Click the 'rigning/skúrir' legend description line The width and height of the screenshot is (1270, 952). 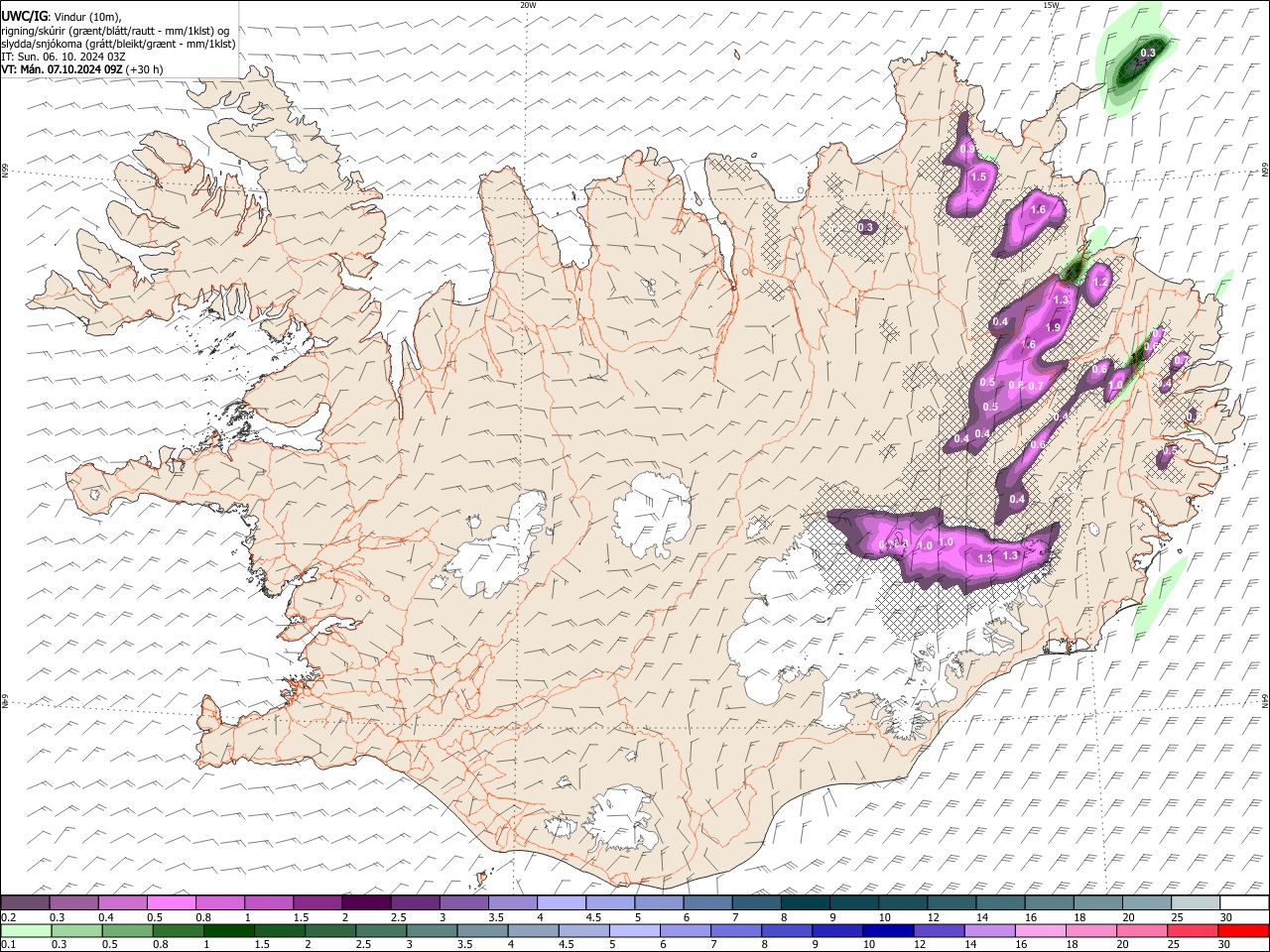tap(116, 30)
